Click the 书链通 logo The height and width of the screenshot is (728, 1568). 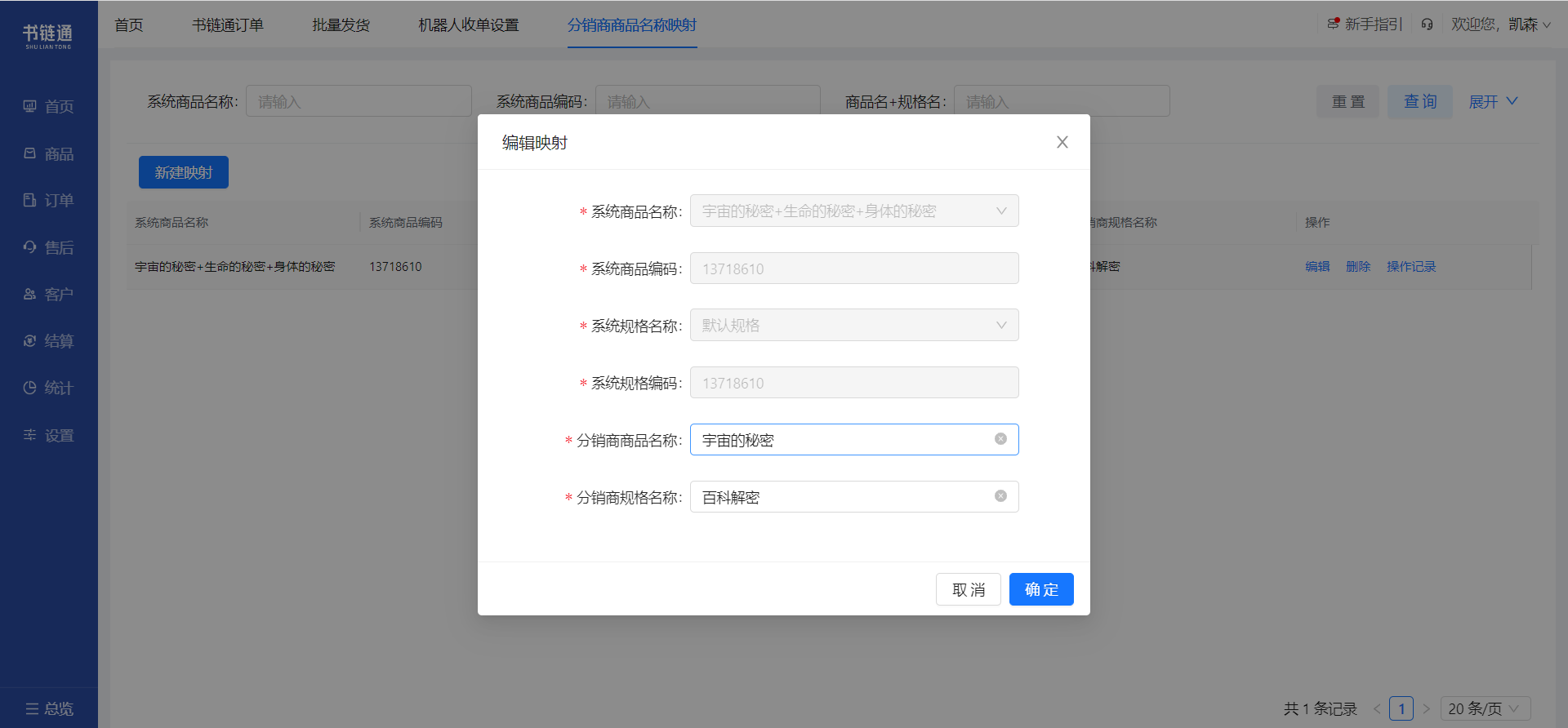click(x=48, y=36)
